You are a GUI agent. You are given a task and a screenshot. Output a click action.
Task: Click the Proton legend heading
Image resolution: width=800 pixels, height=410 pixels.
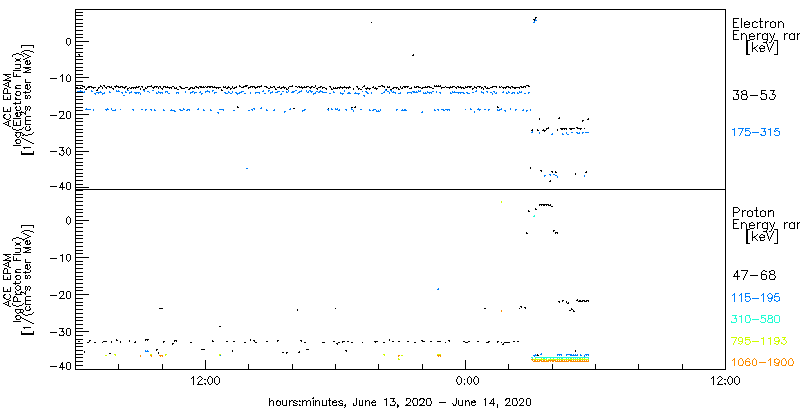(x=753, y=213)
